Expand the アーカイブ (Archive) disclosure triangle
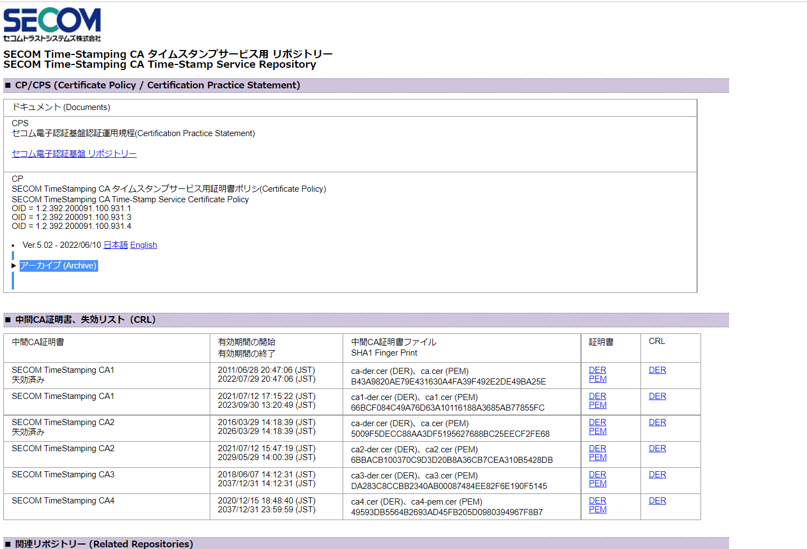The width and height of the screenshot is (807, 549). (14, 265)
